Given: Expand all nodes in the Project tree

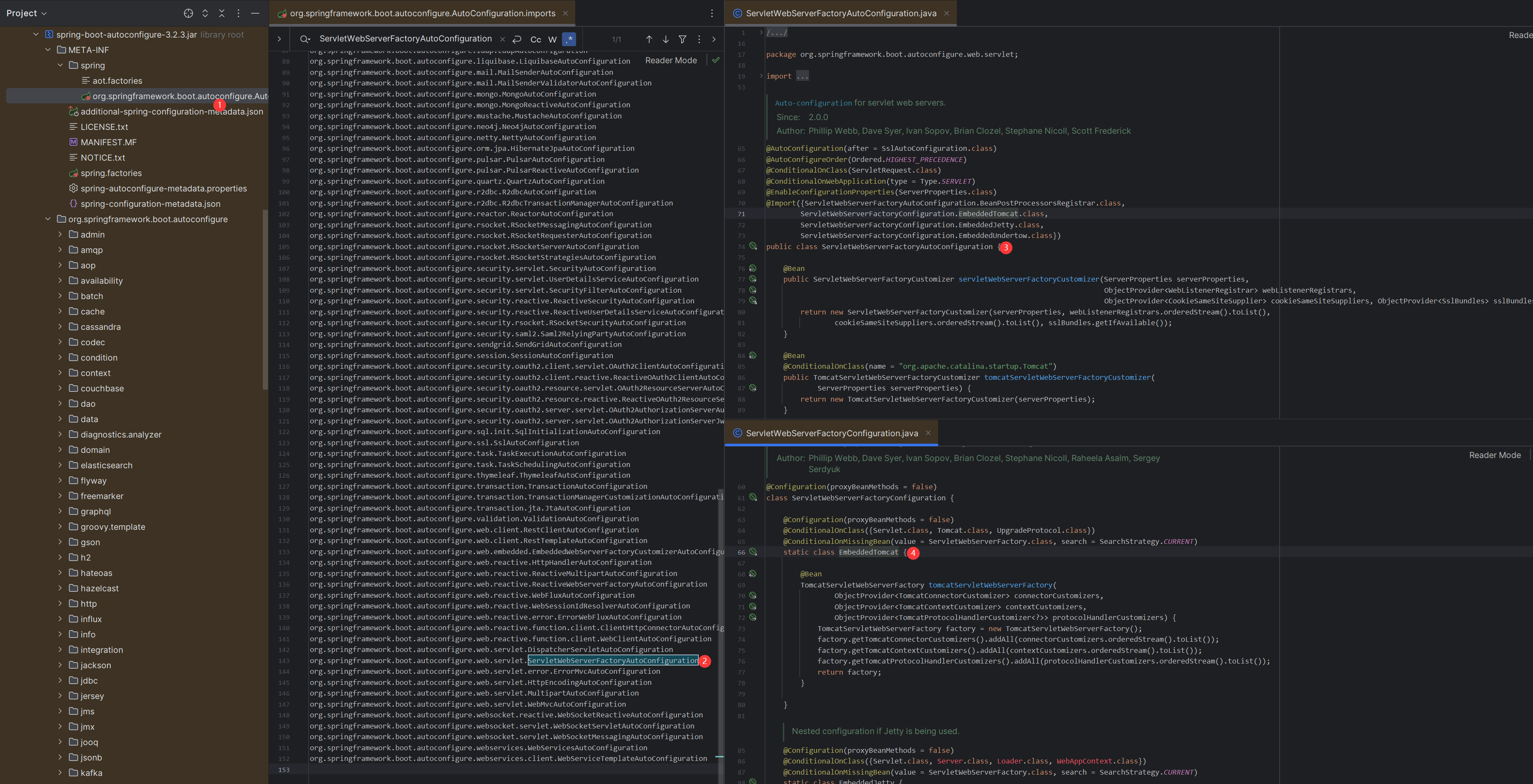Looking at the screenshot, I should point(205,12).
